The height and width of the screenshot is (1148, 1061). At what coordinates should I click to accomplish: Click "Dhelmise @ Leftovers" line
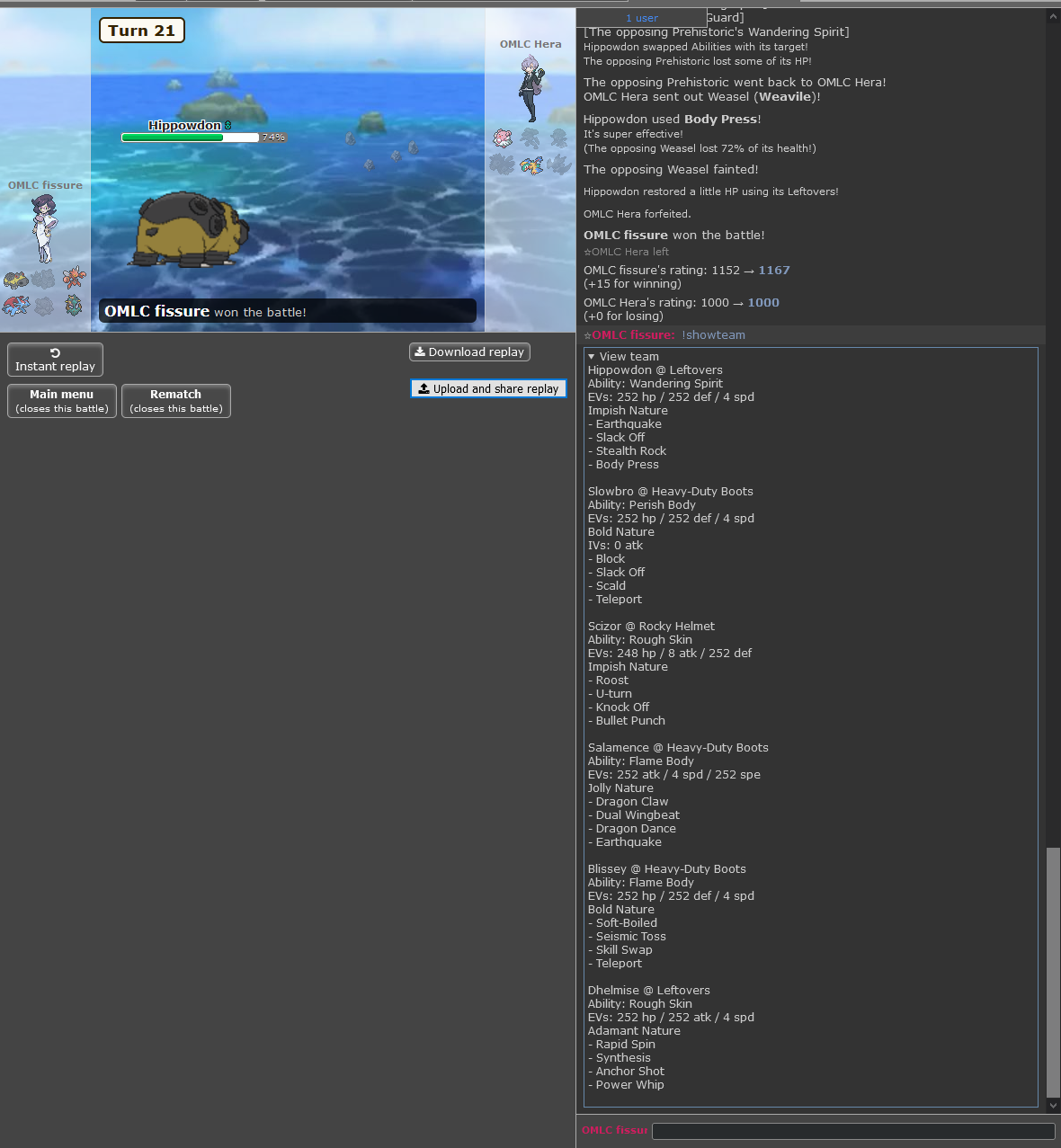click(649, 991)
